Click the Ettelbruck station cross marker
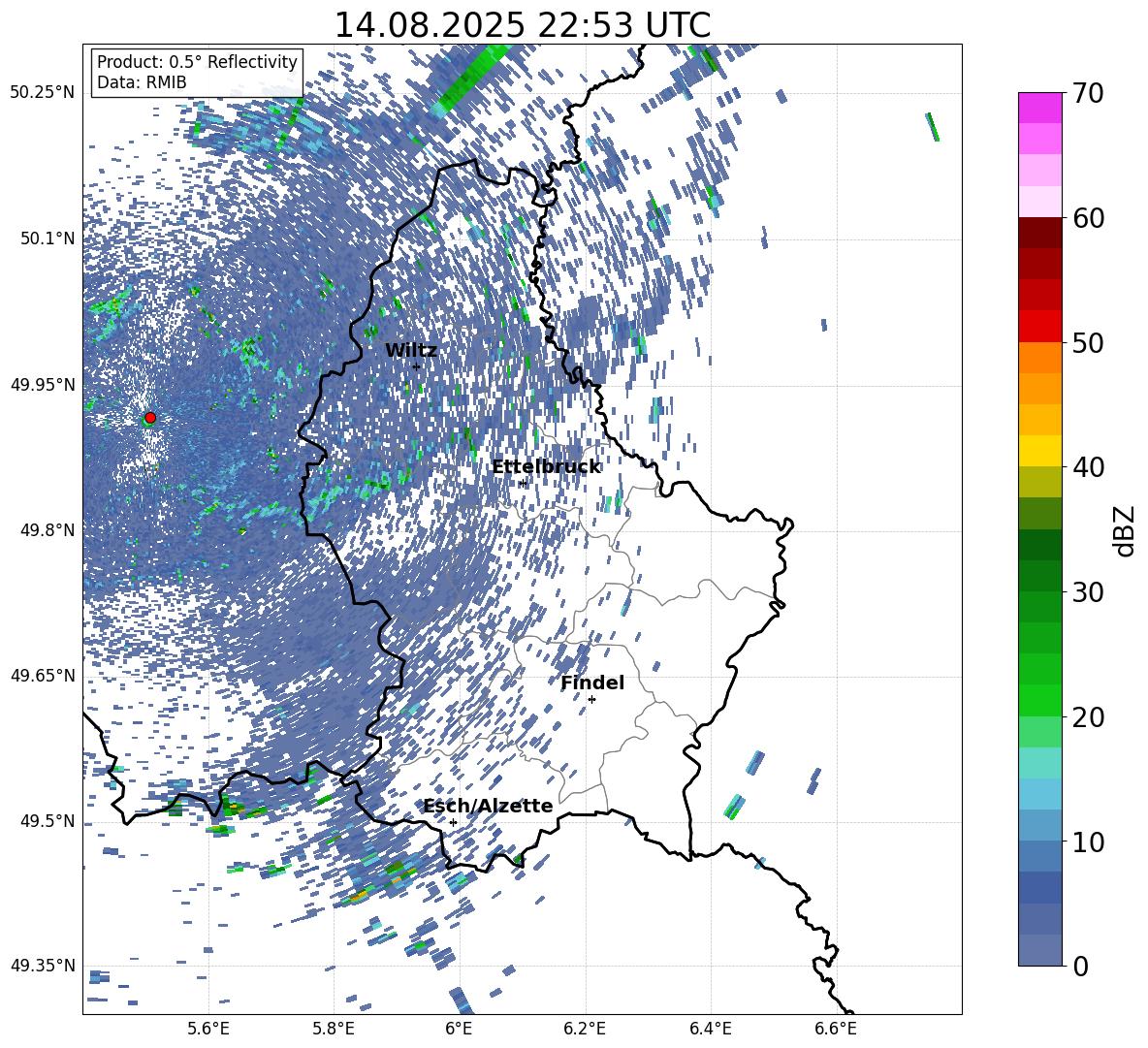 click(523, 483)
